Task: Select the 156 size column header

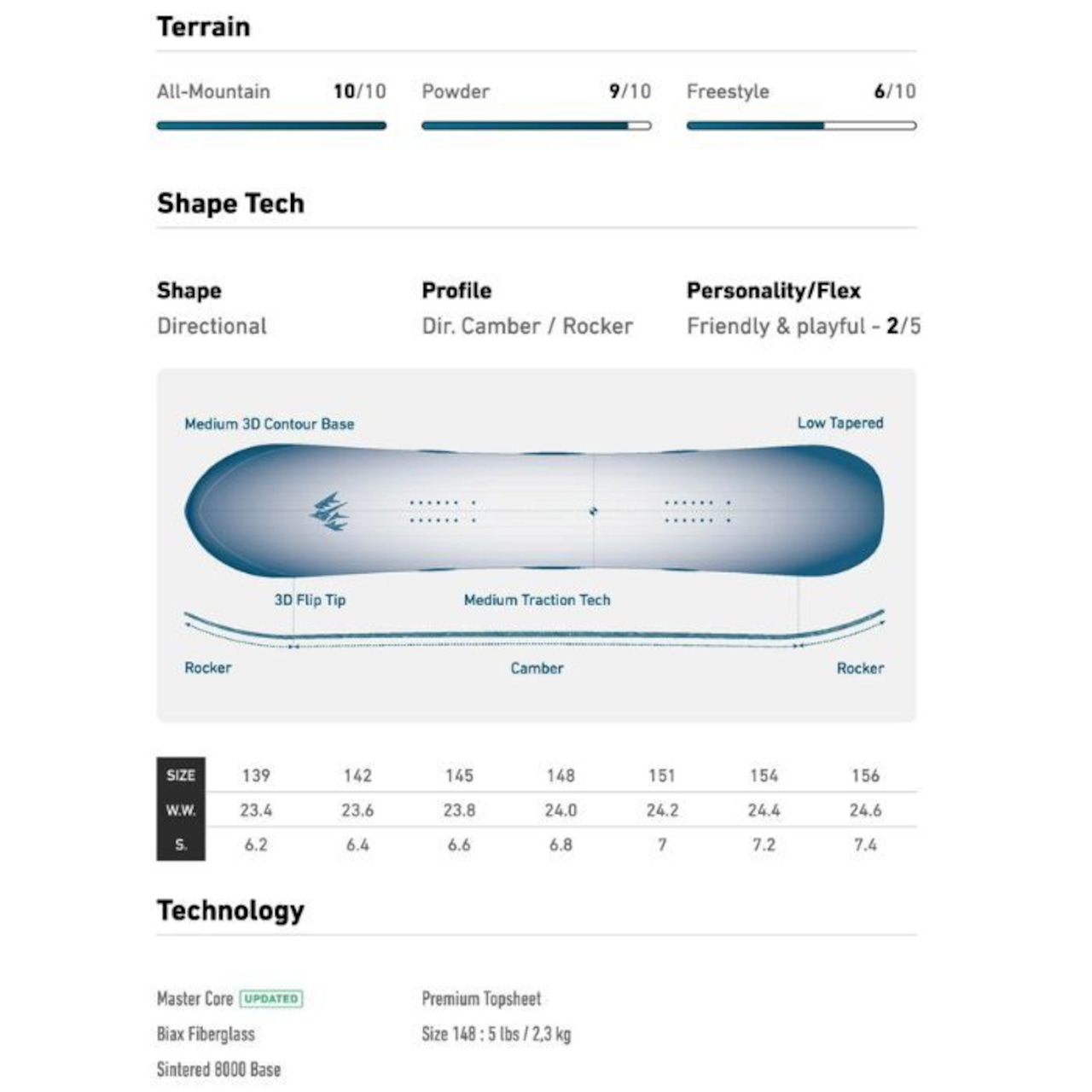Action: click(865, 775)
